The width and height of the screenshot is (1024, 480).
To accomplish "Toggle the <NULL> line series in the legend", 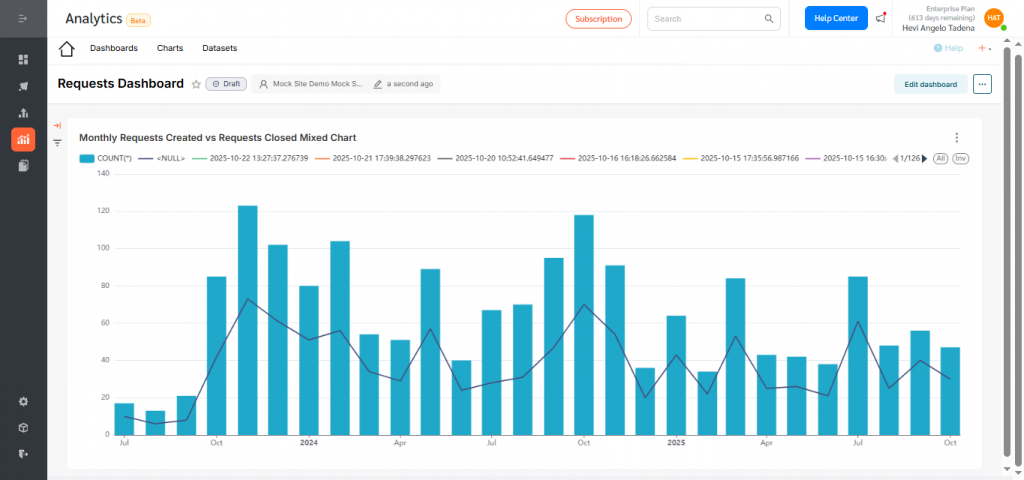I will pyautogui.click(x=161, y=158).
